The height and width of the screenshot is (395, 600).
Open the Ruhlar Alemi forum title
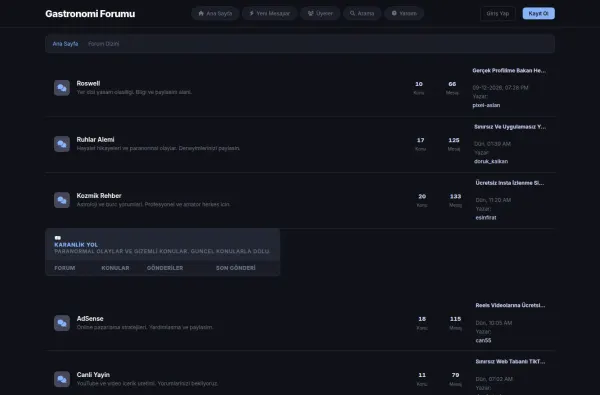95,140
